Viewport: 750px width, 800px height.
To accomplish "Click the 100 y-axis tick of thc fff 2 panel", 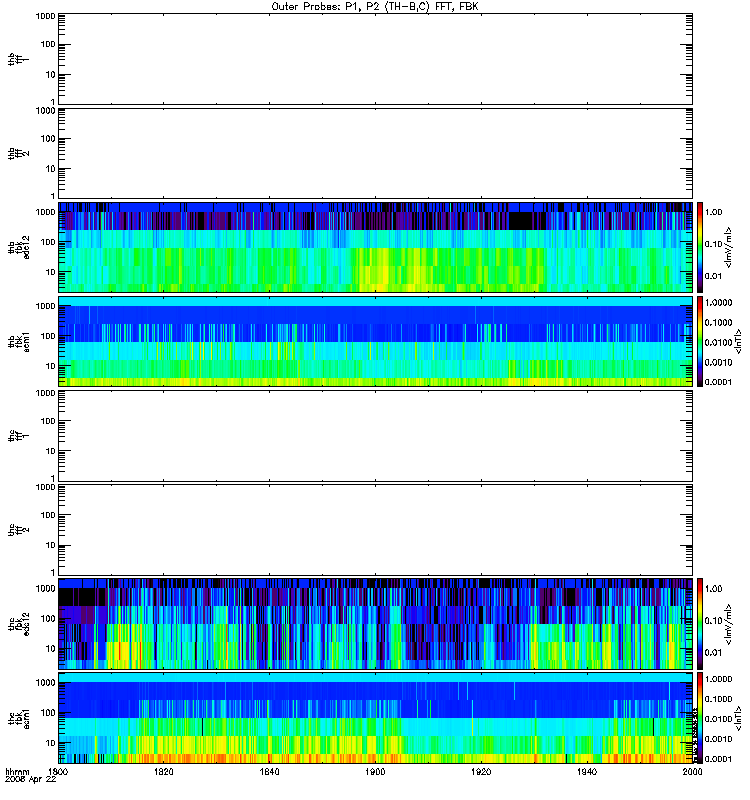I will [x=47, y=515].
